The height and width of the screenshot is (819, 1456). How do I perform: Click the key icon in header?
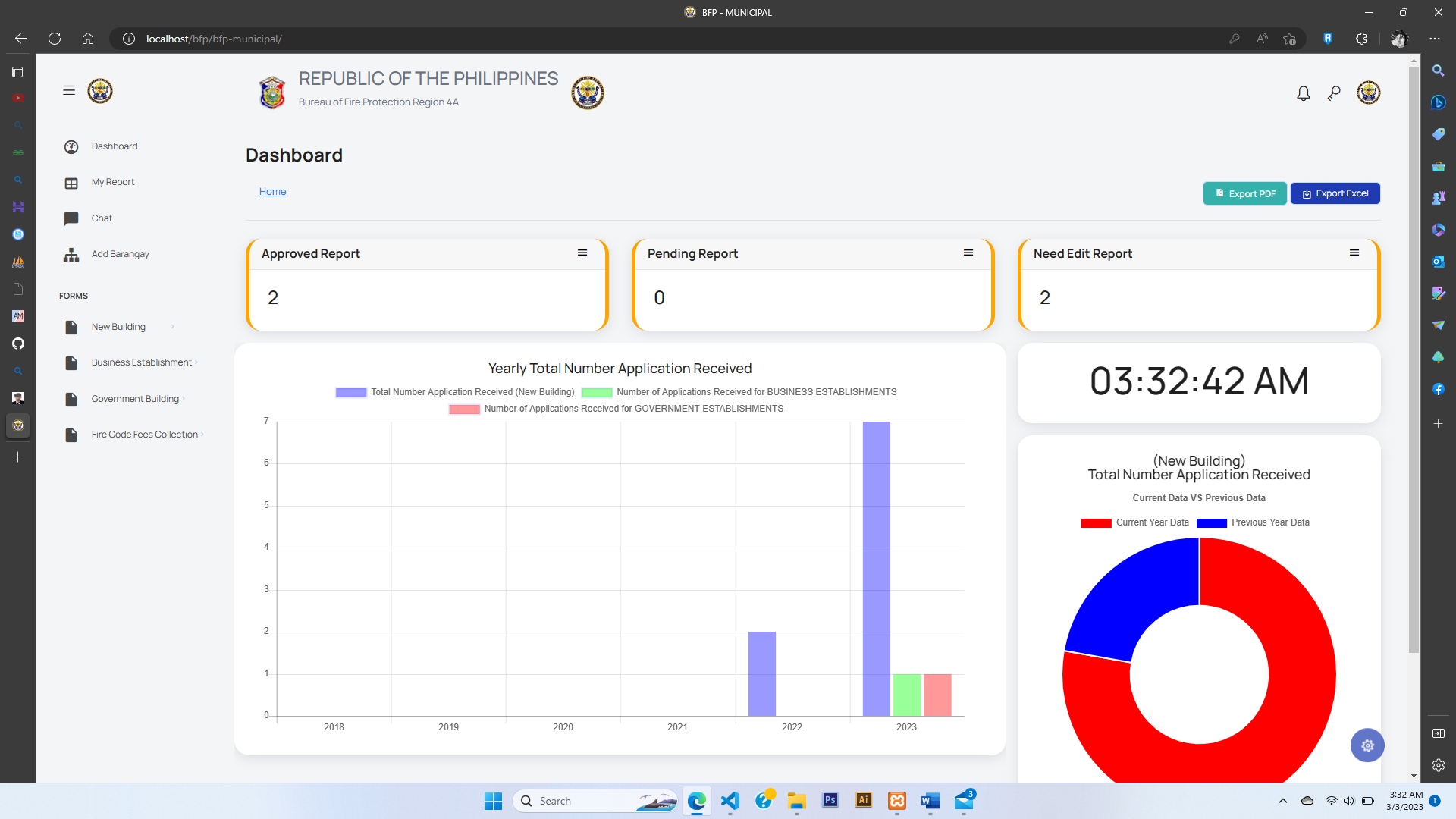pos(1334,93)
